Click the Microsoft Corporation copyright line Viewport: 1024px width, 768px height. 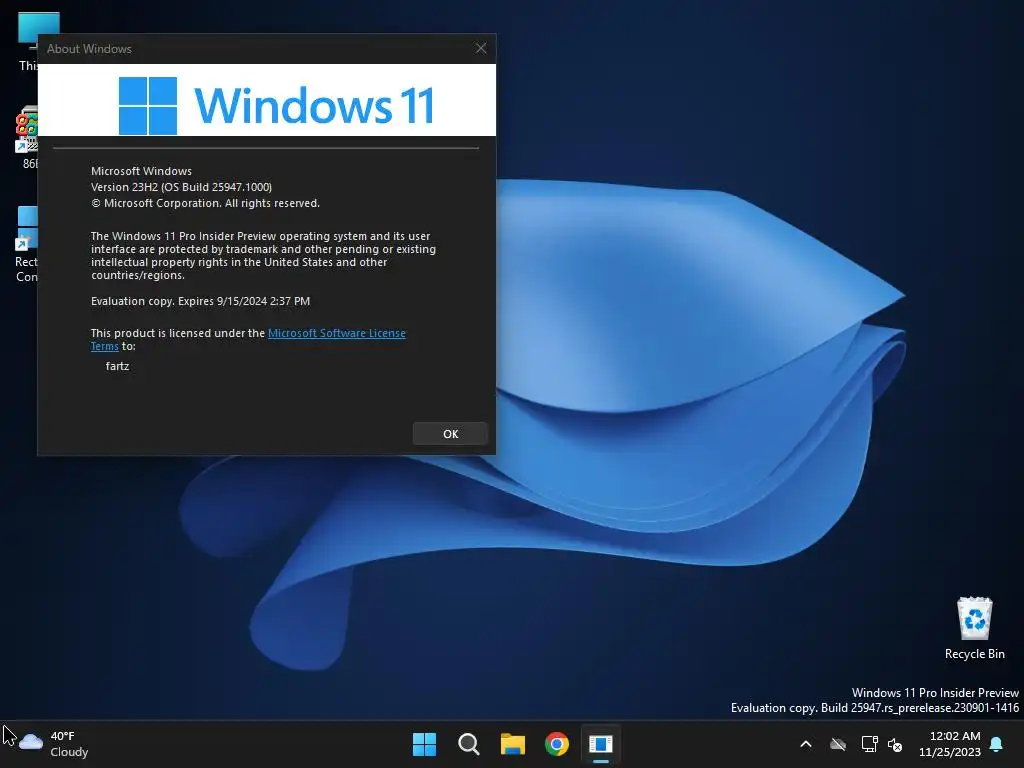click(205, 203)
